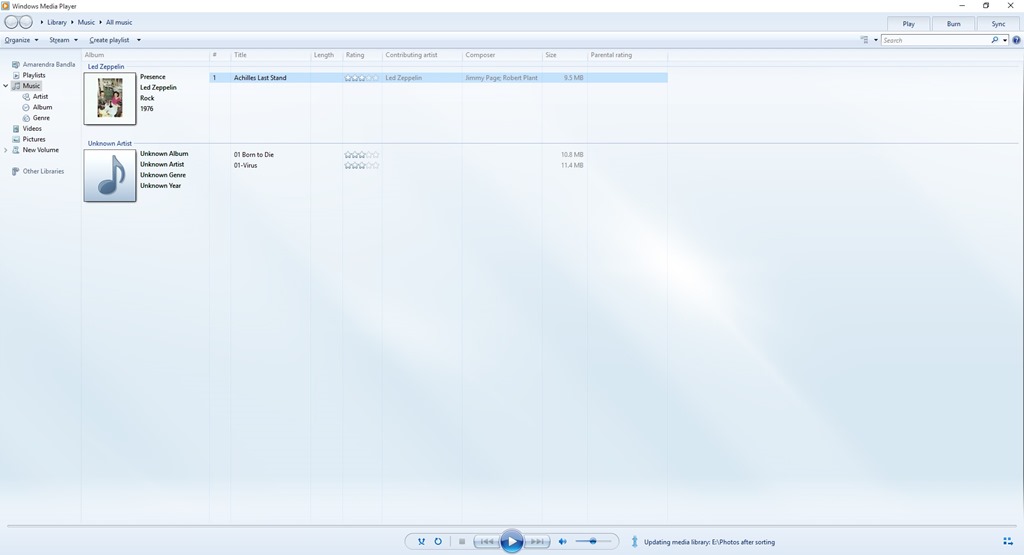This screenshot has height=555, width=1024.
Task: Click the Rock genre label under Presence
Action: click(x=147, y=98)
